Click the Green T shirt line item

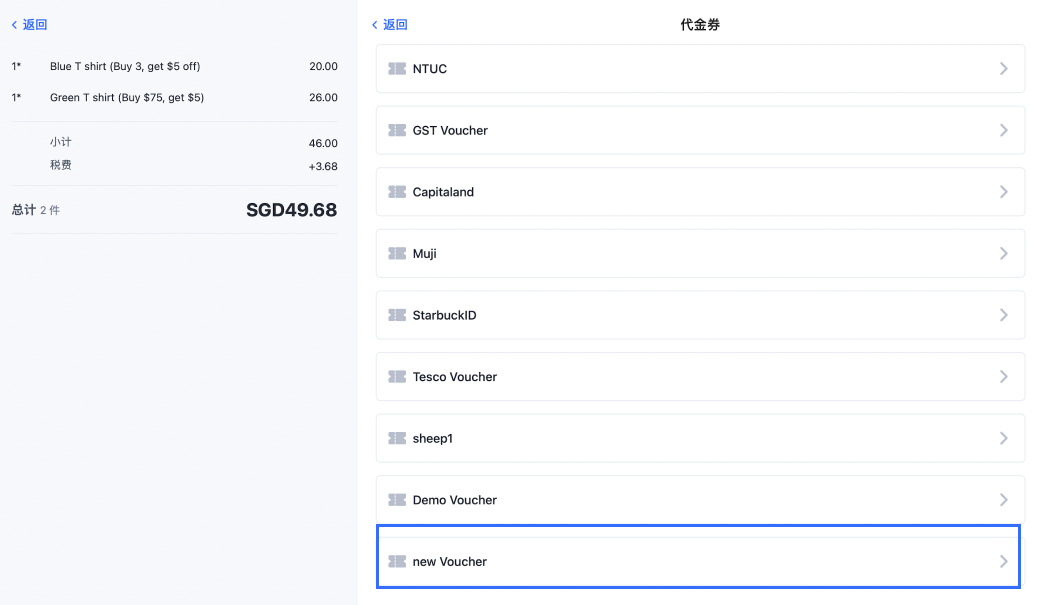(x=127, y=97)
